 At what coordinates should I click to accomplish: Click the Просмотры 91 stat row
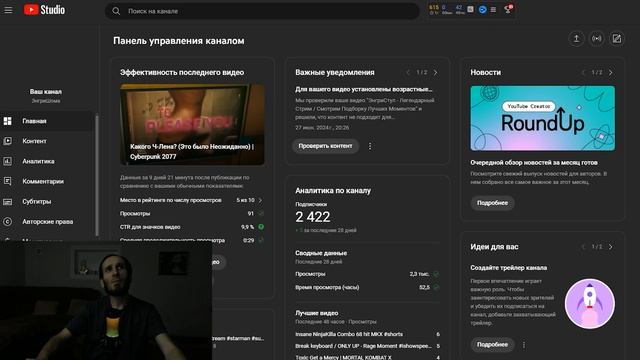(x=192, y=214)
